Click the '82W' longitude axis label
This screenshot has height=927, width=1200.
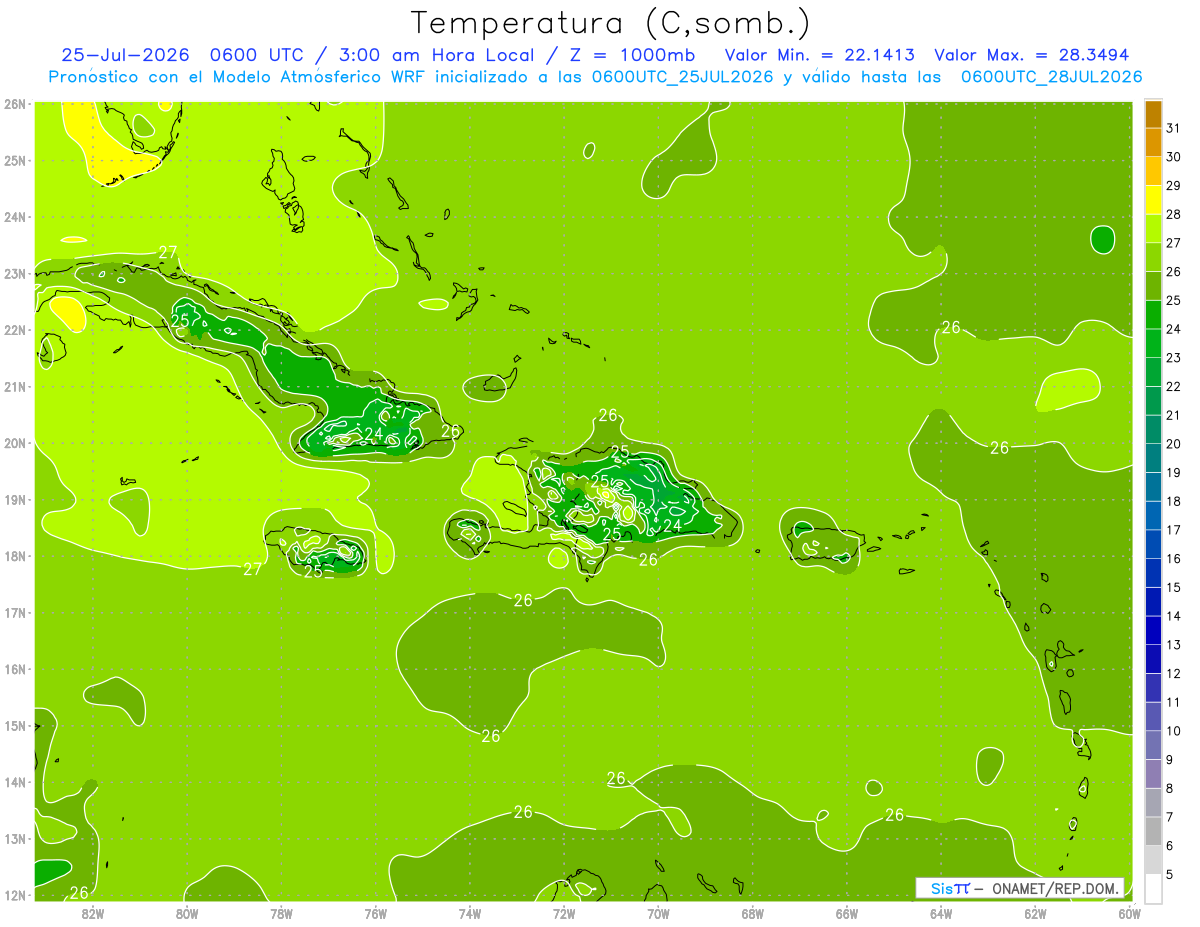(92, 912)
